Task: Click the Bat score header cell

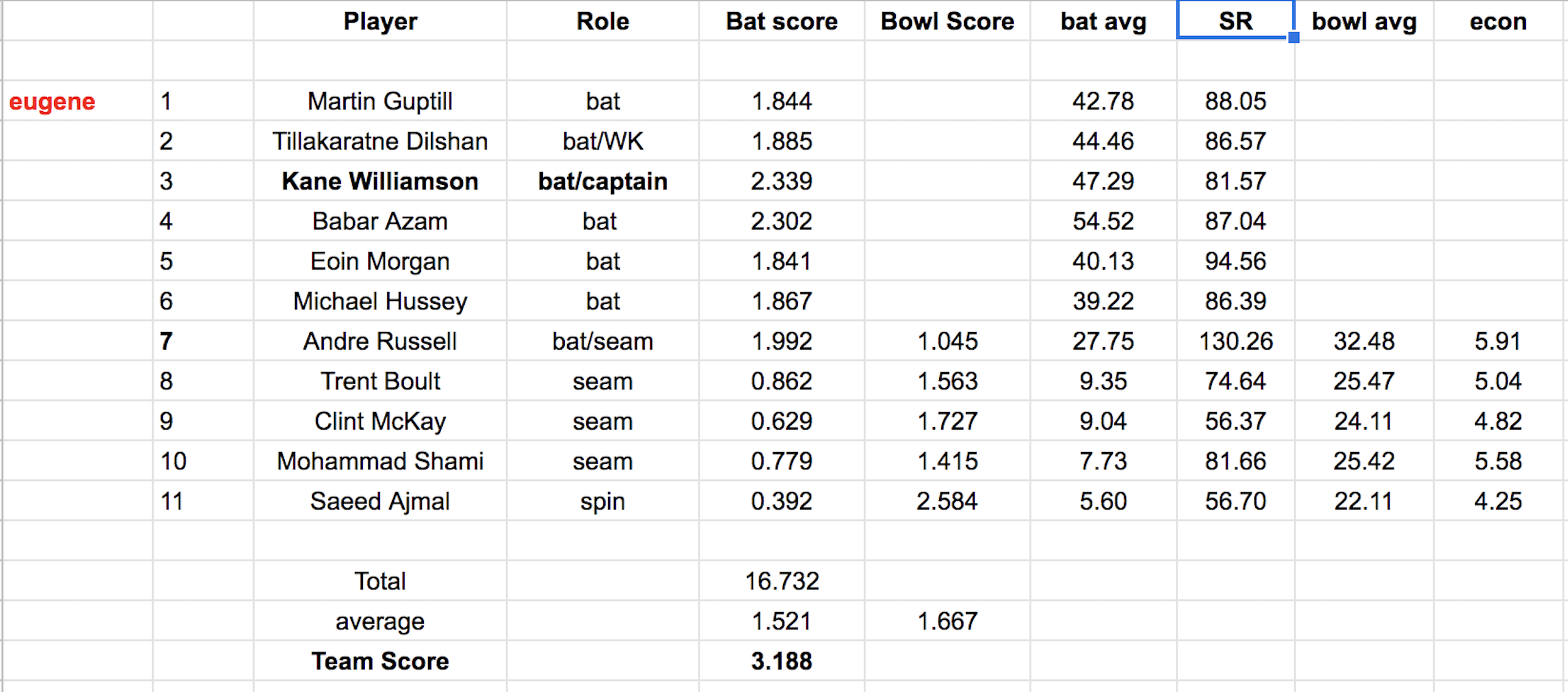Action: [781, 21]
